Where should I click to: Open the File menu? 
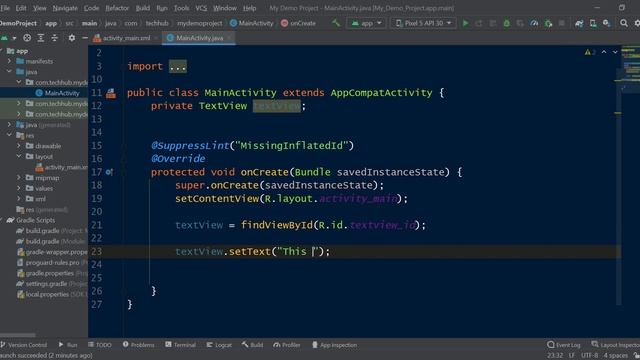5,8
